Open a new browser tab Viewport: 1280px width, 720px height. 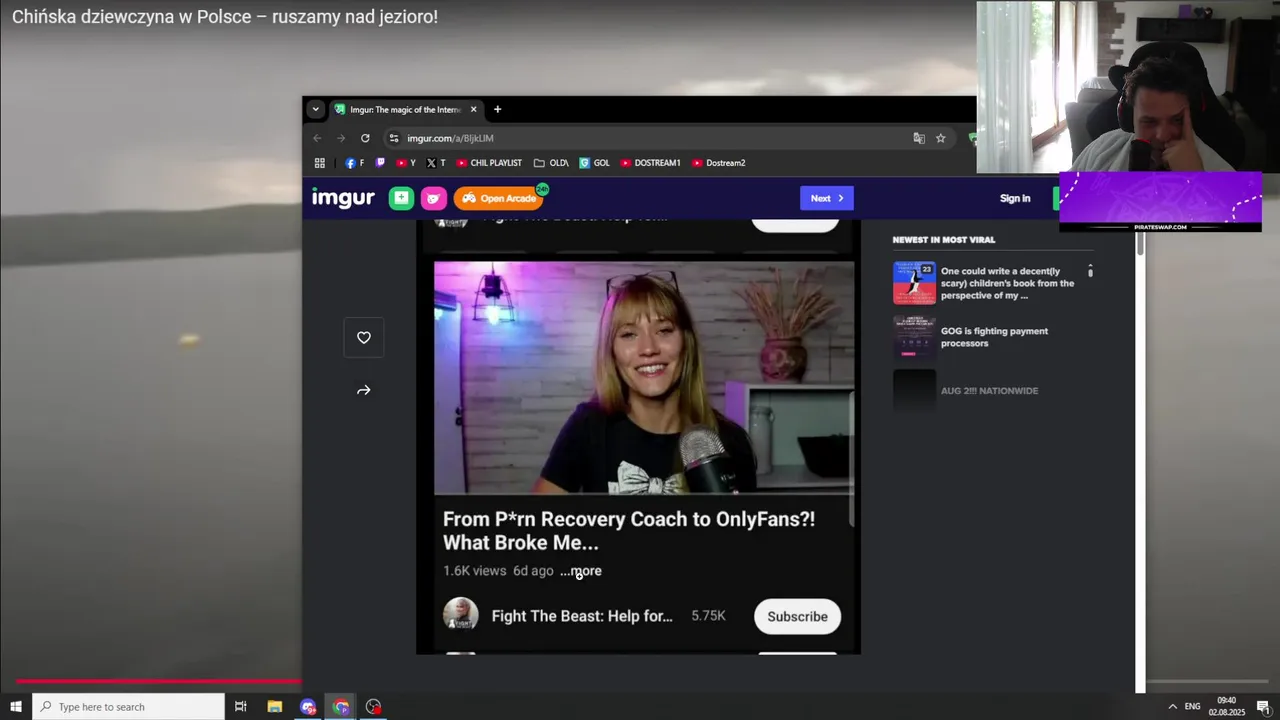coord(497,110)
